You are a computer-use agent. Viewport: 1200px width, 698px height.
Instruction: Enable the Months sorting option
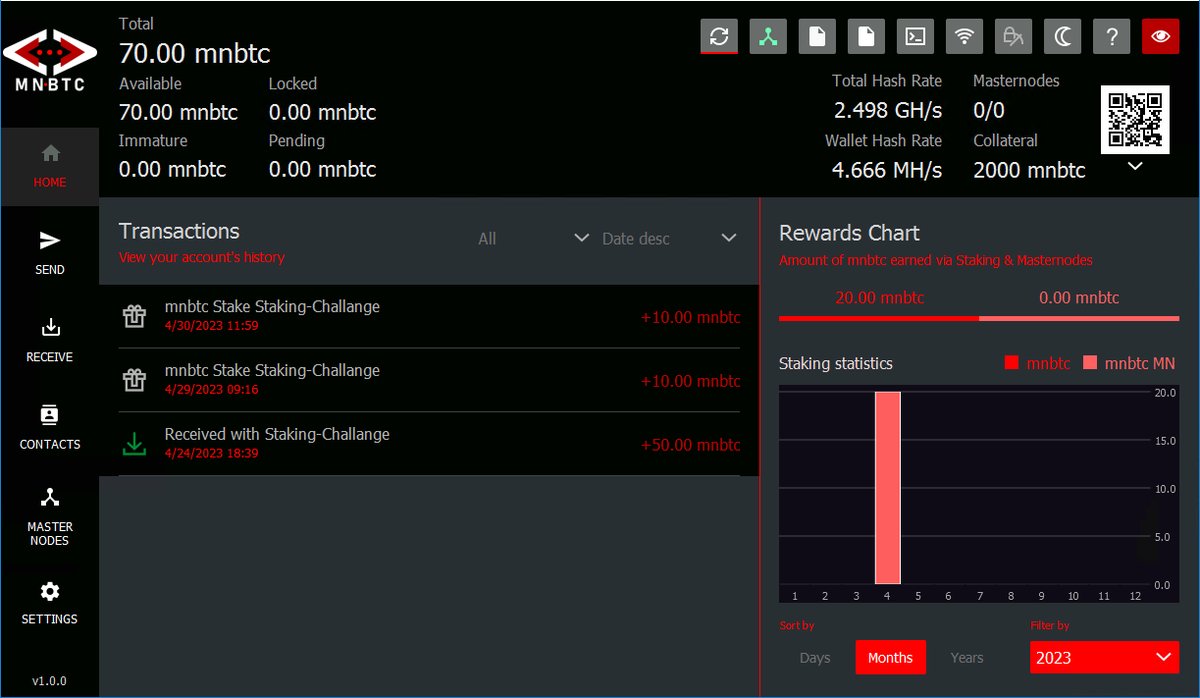[890, 657]
